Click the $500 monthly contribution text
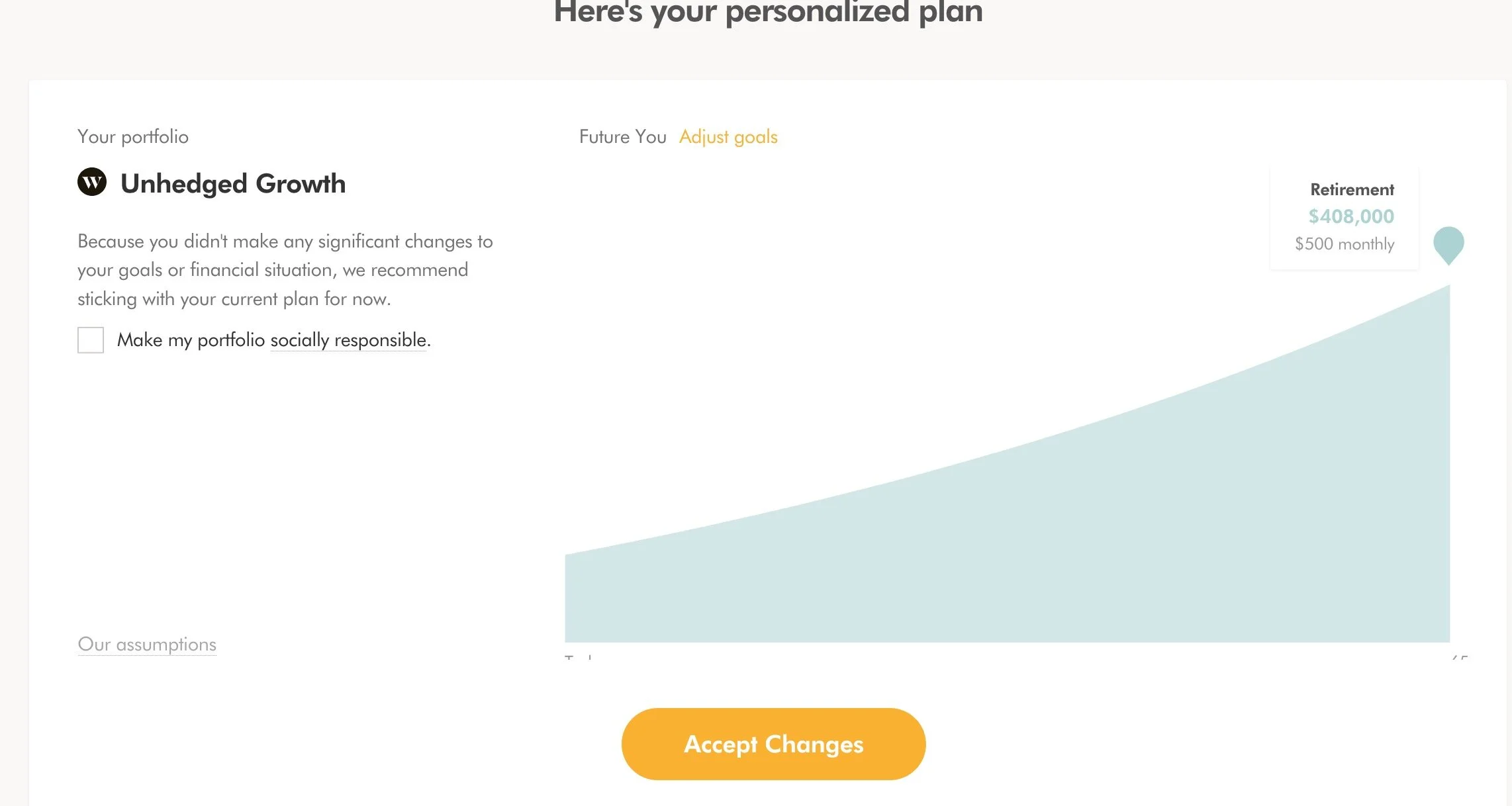This screenshot has height=806, width=1512. pyautogui.click(x=1345, y=244)
